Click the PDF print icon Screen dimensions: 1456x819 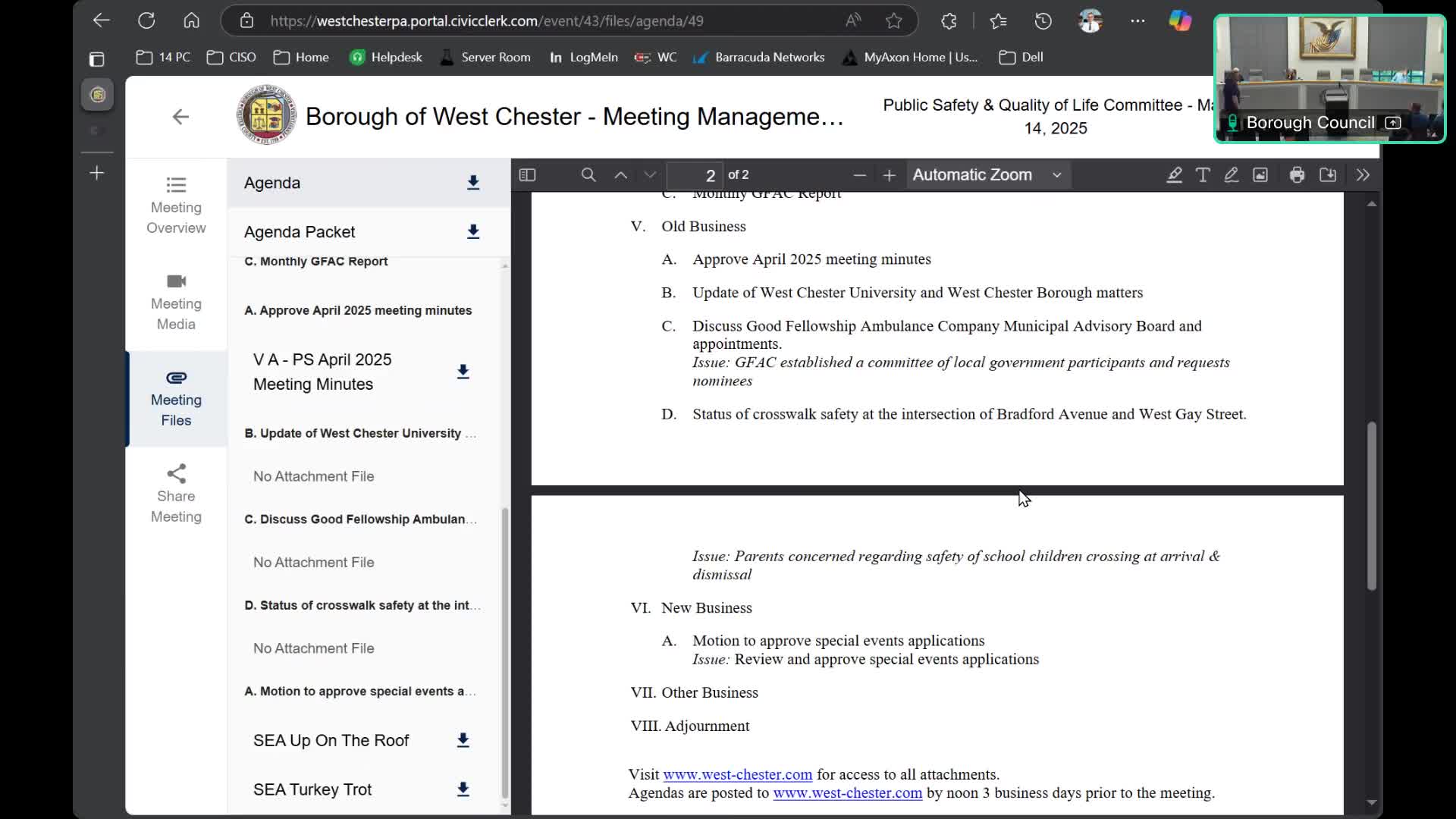pos(1297,175)
